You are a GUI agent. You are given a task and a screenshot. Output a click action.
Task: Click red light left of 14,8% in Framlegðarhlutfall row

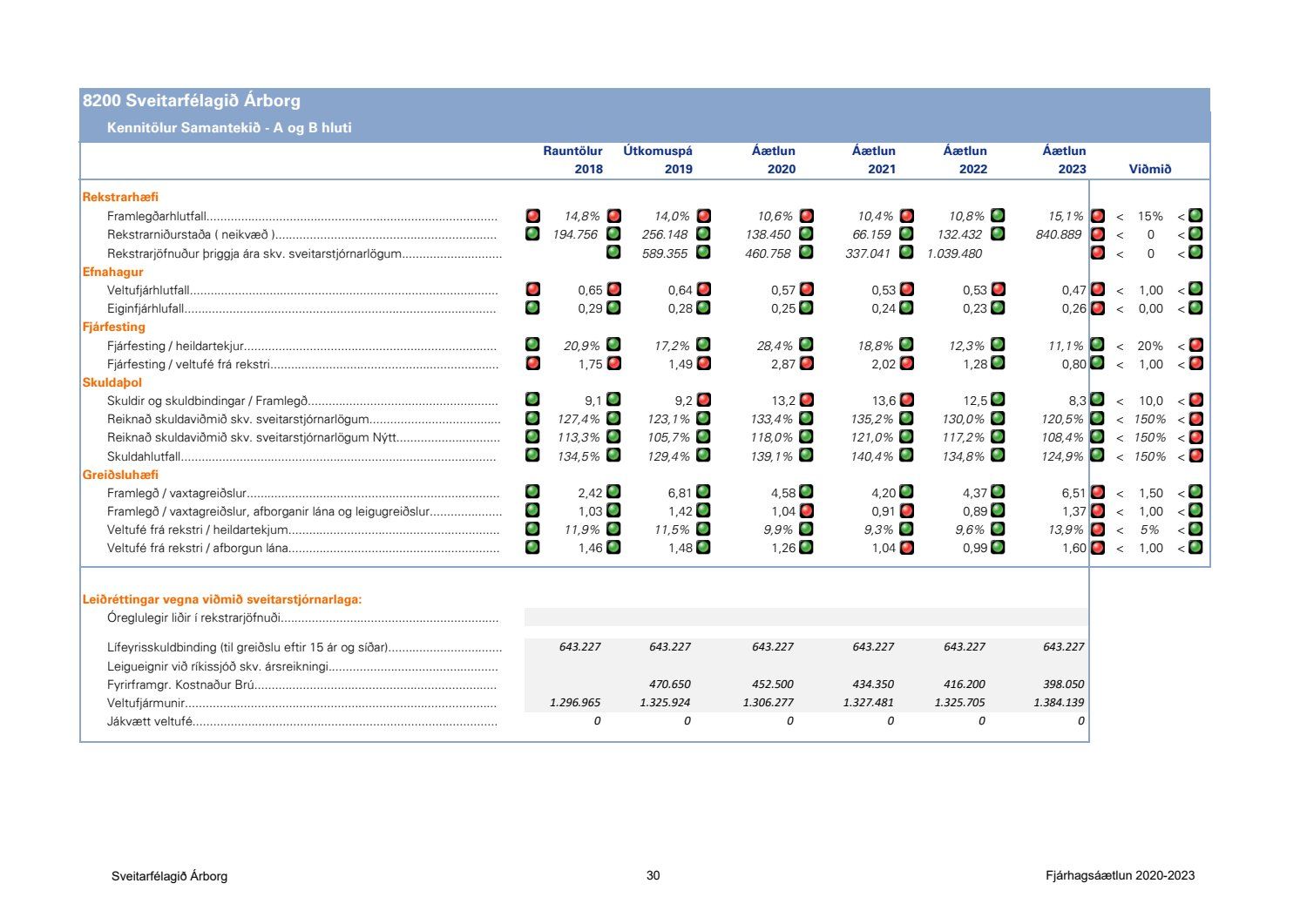tap(533, 215)
